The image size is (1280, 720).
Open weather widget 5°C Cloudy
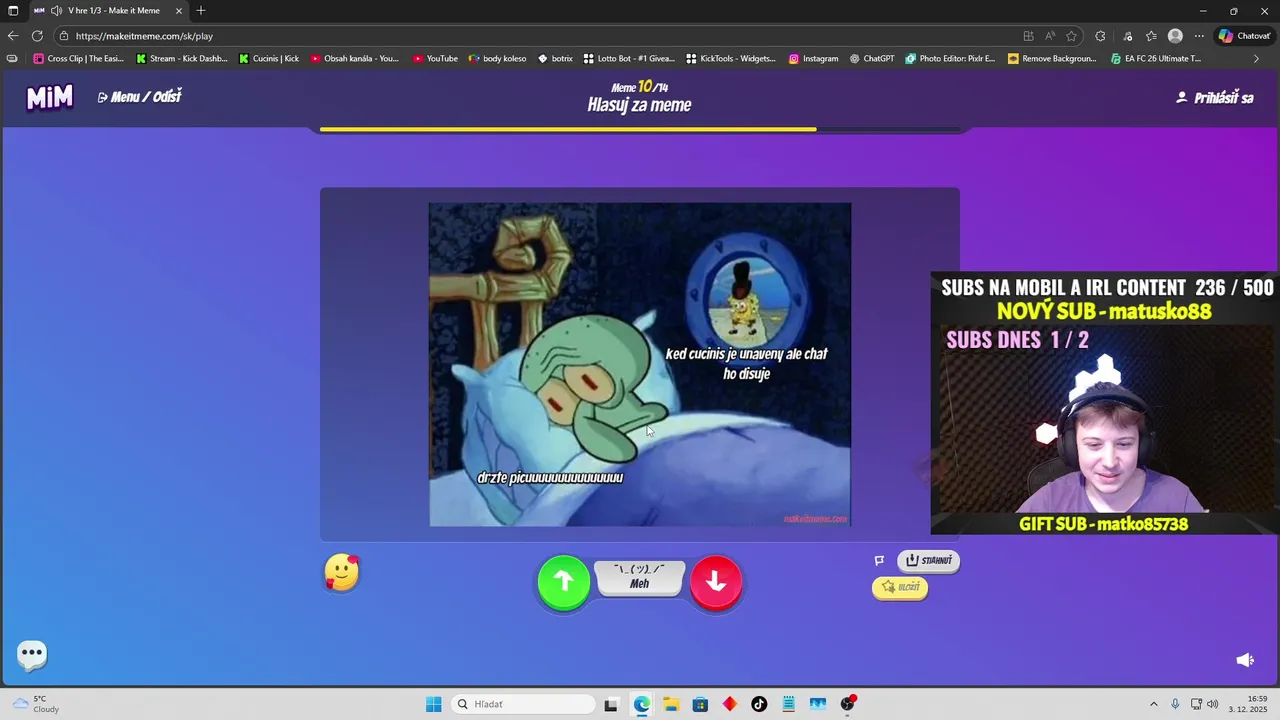click(x=36, y=704)
